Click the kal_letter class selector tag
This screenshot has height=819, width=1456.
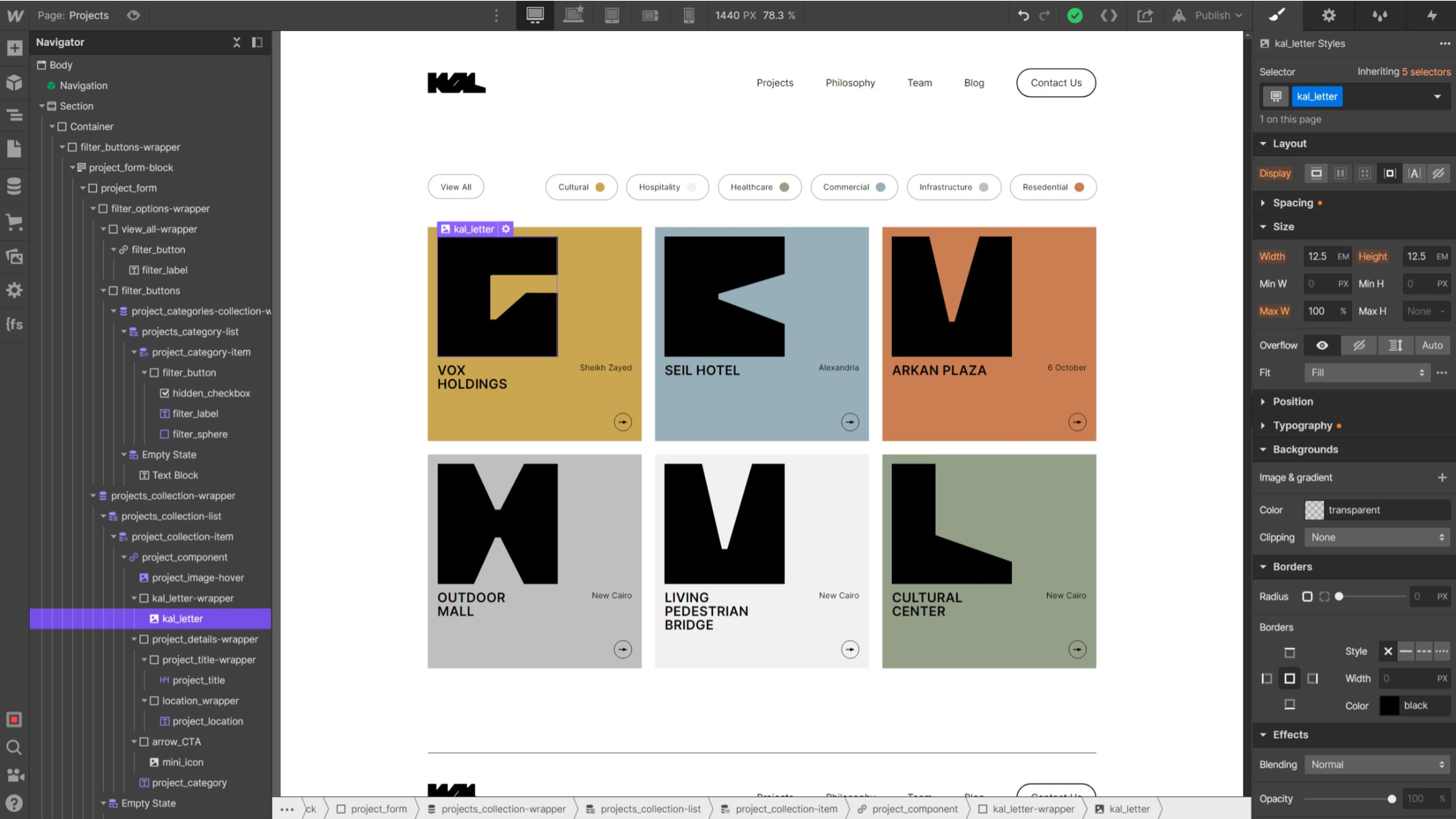1317,97
